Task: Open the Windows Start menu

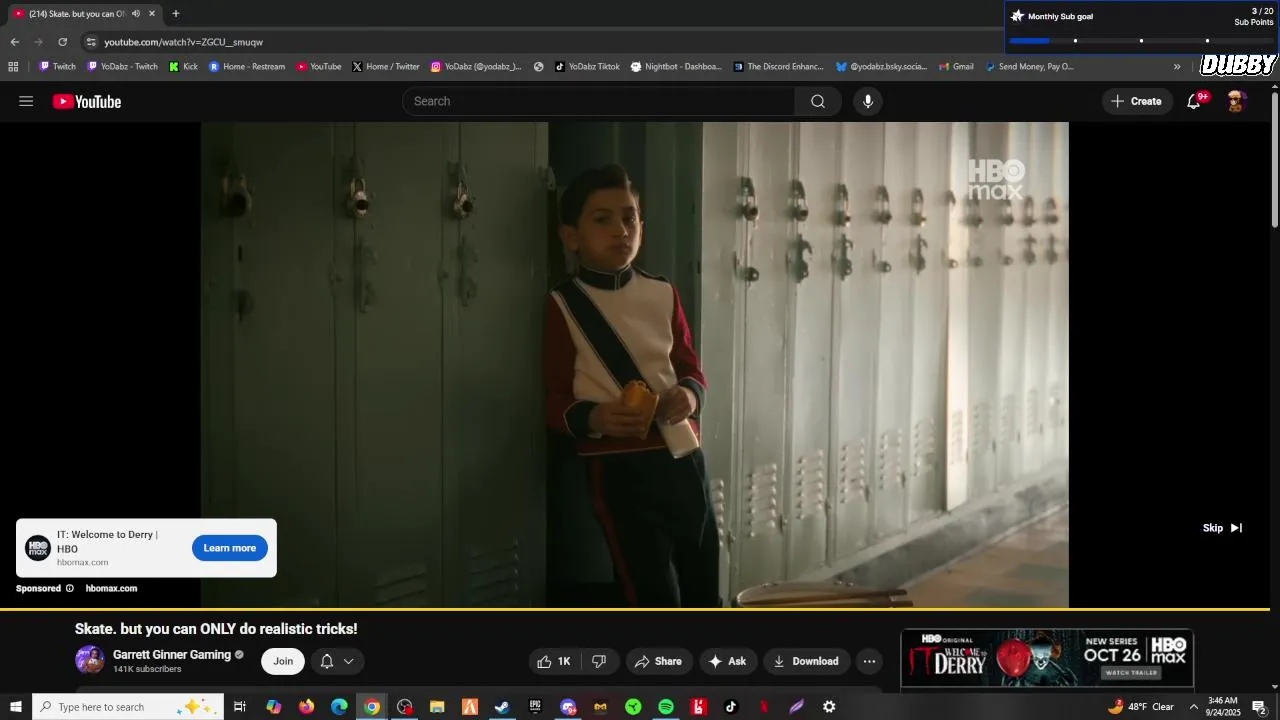Action: pos(16,707)
